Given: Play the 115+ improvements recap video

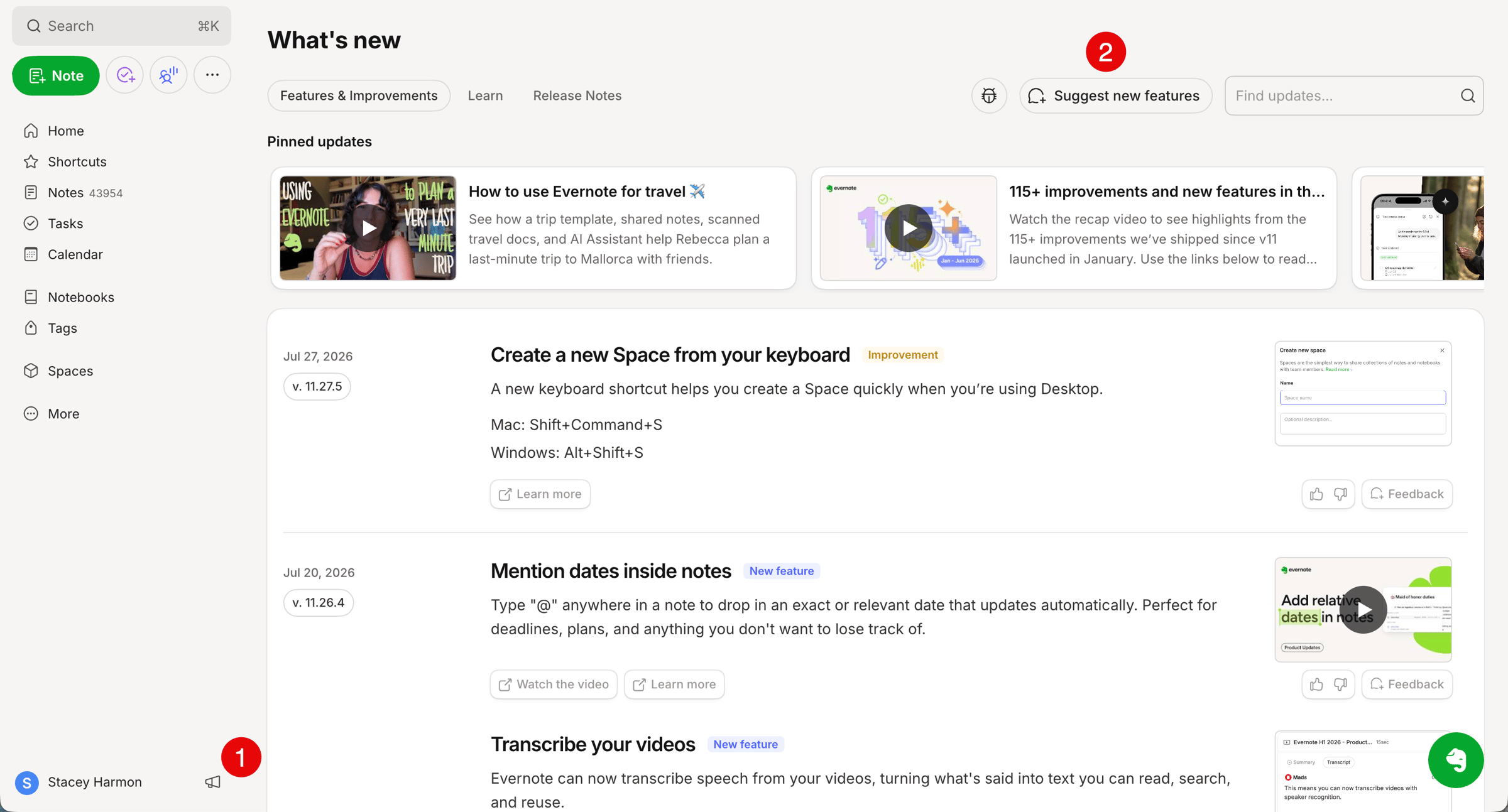Looking at the screenshot, I should [909, 228].
